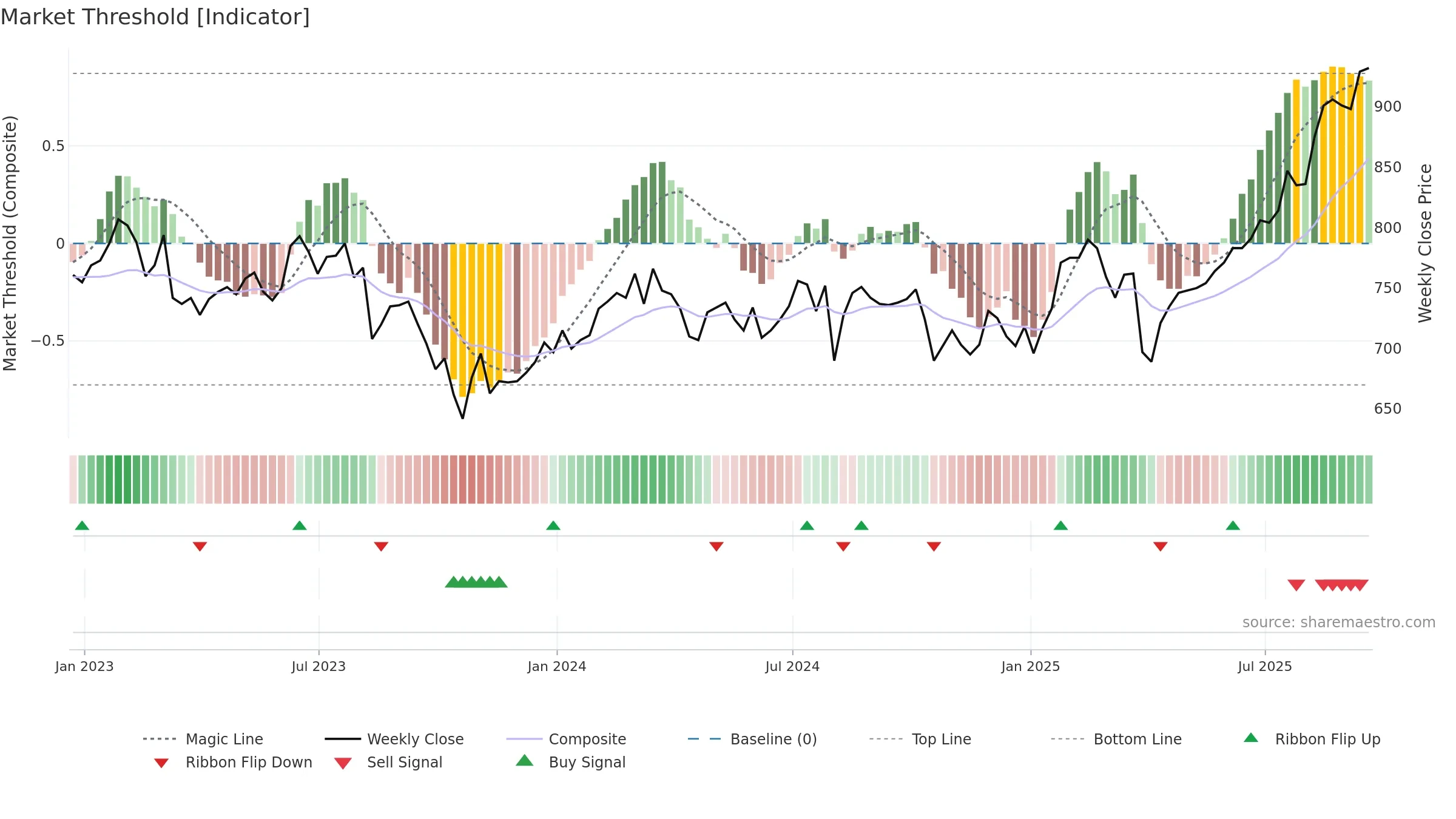Toggle the Magic Line legend entry
This screenshot has height=819, width=1456.
203,739
